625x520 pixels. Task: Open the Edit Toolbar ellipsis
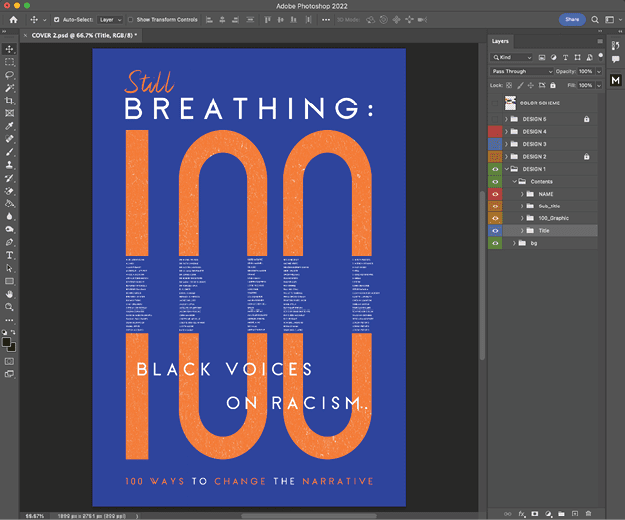point(9,320)
